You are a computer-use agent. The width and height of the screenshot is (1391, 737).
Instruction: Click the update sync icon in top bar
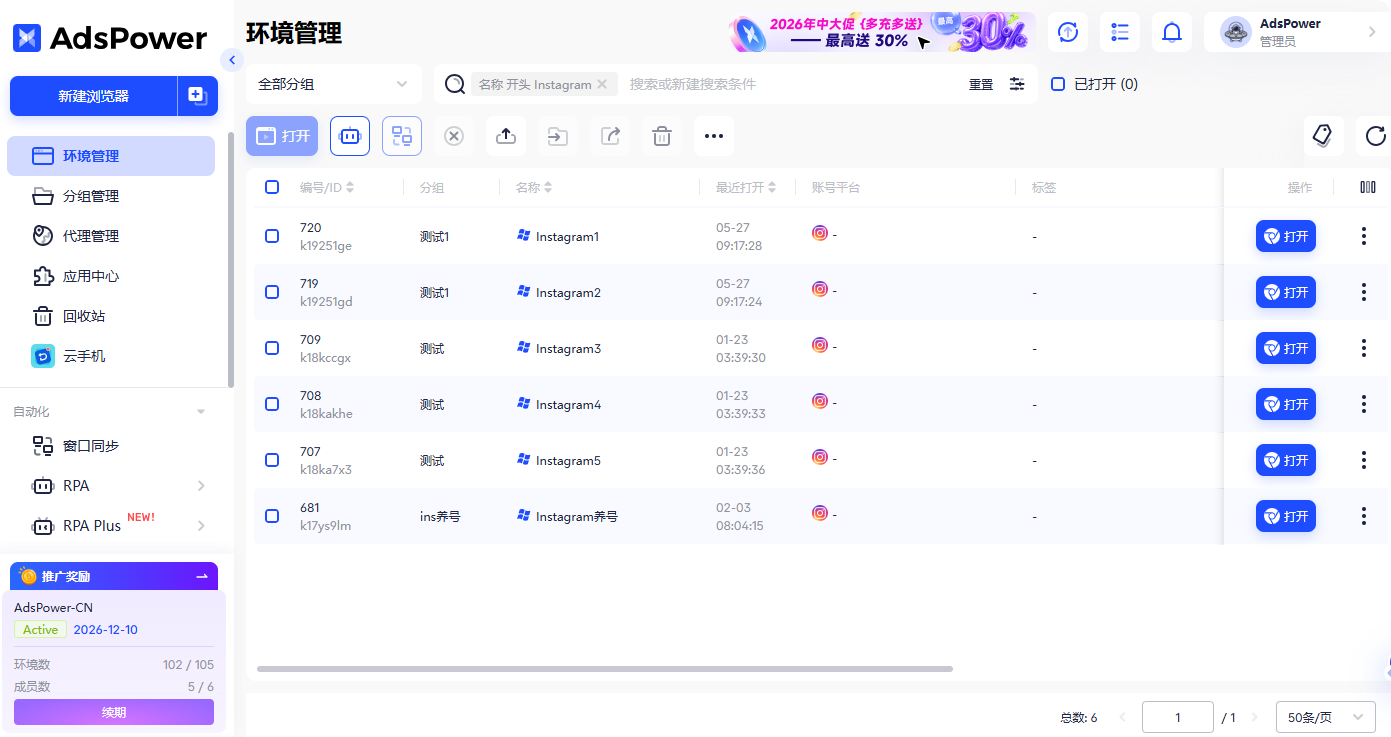[x=1068, y=32]
